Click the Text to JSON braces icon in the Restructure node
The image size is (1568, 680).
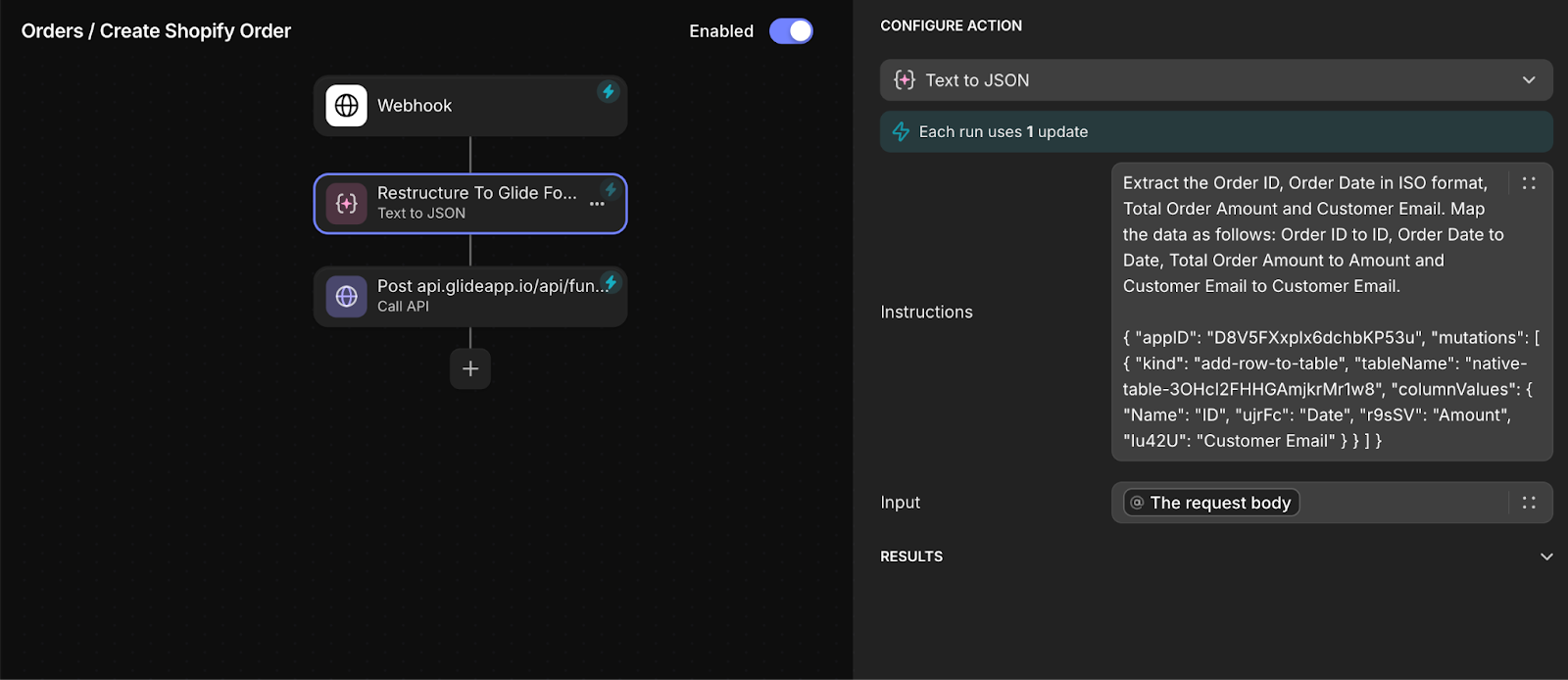[347, 204]
